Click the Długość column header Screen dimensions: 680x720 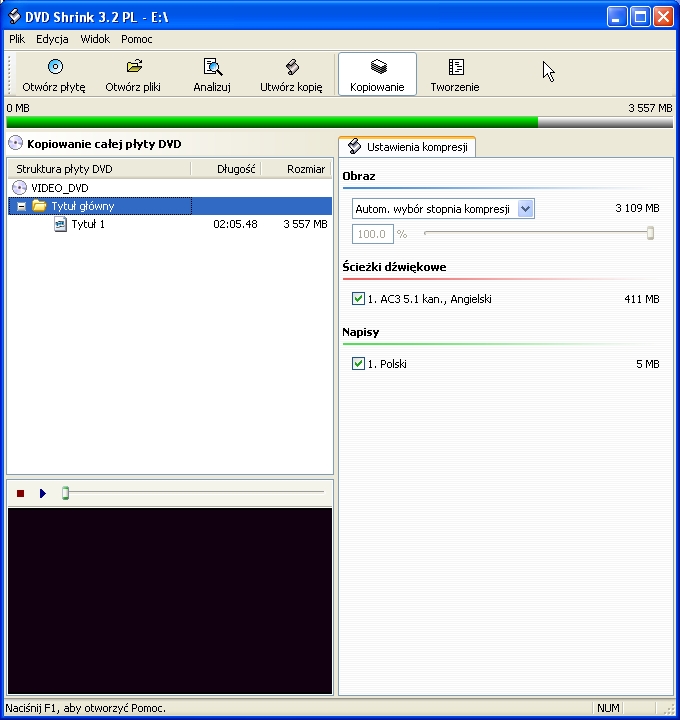click(x=226, y=169)
